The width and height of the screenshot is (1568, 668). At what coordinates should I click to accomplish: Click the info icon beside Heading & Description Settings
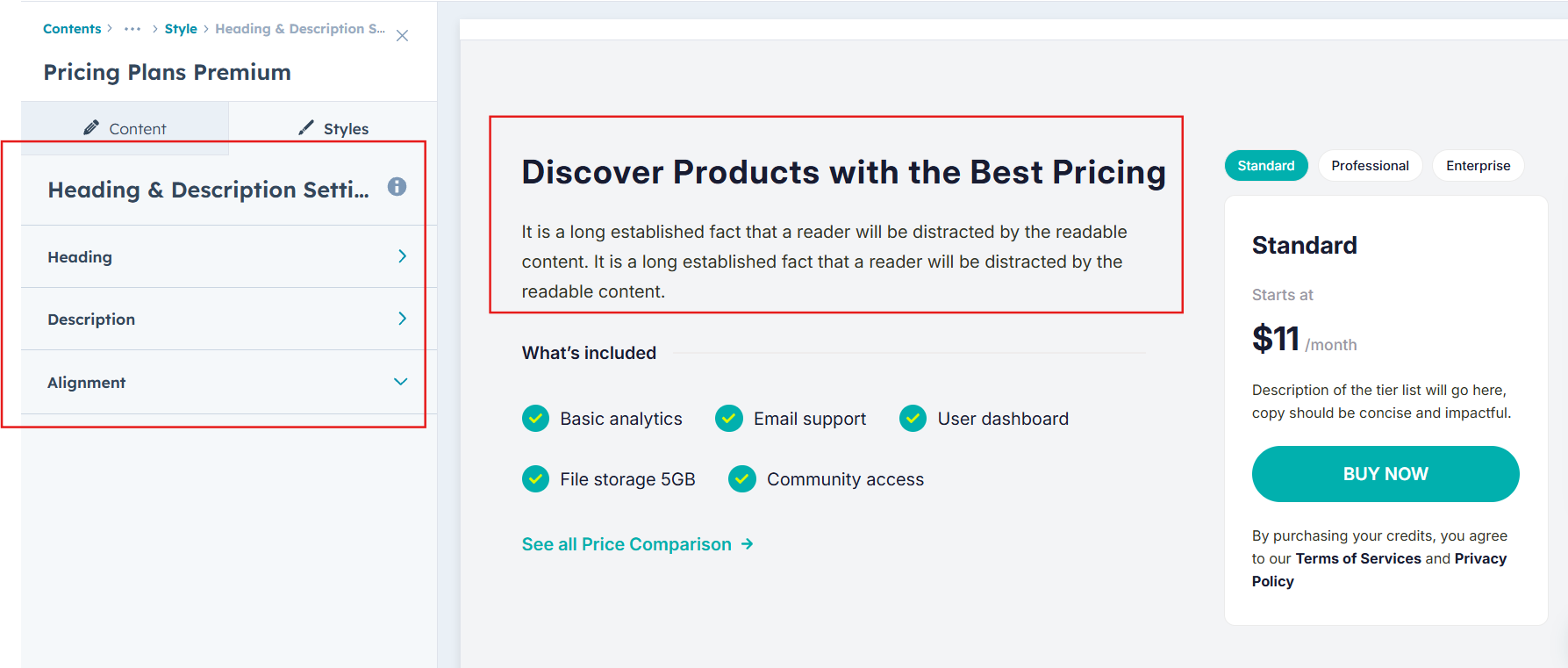(397, 187)
